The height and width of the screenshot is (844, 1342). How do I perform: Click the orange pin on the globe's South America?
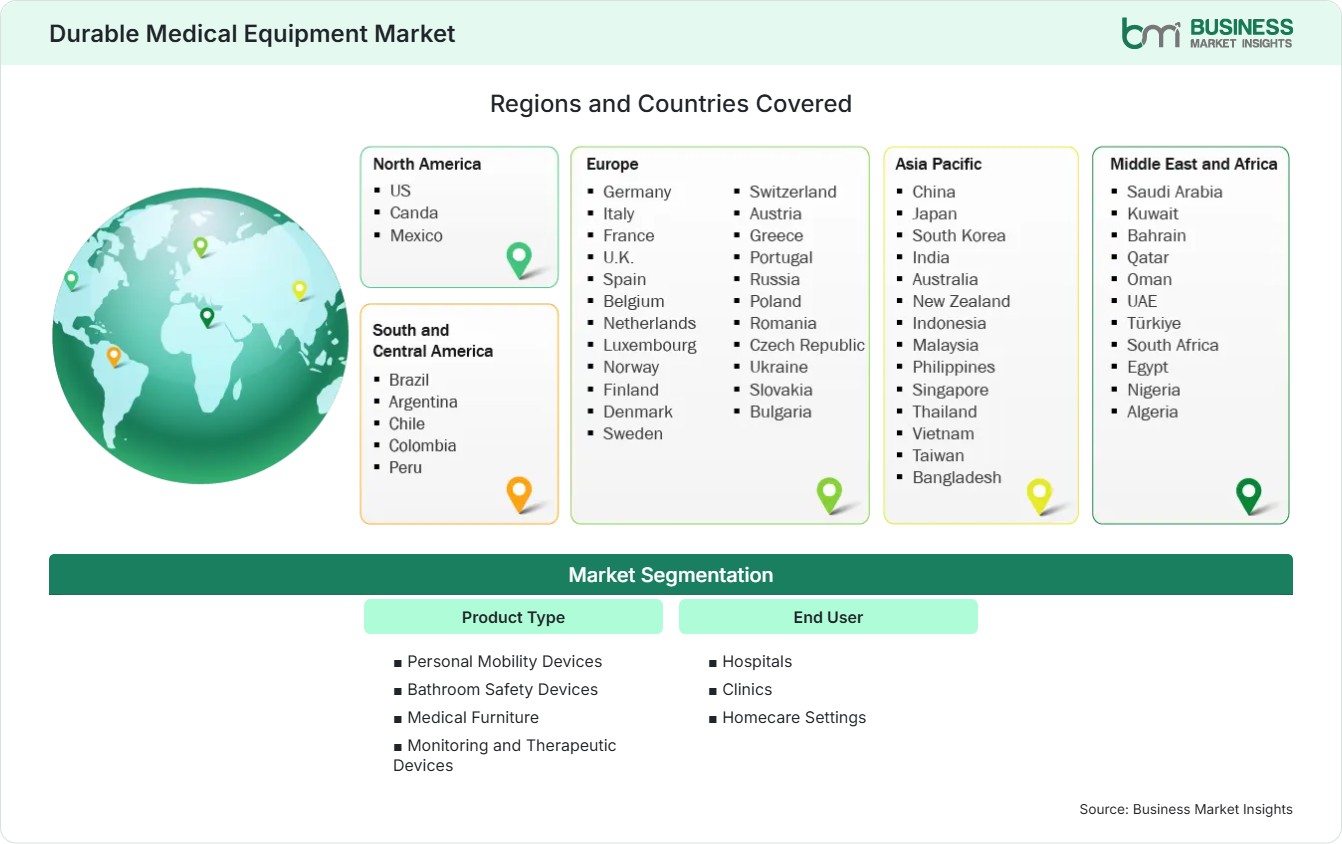pos(114,356)
